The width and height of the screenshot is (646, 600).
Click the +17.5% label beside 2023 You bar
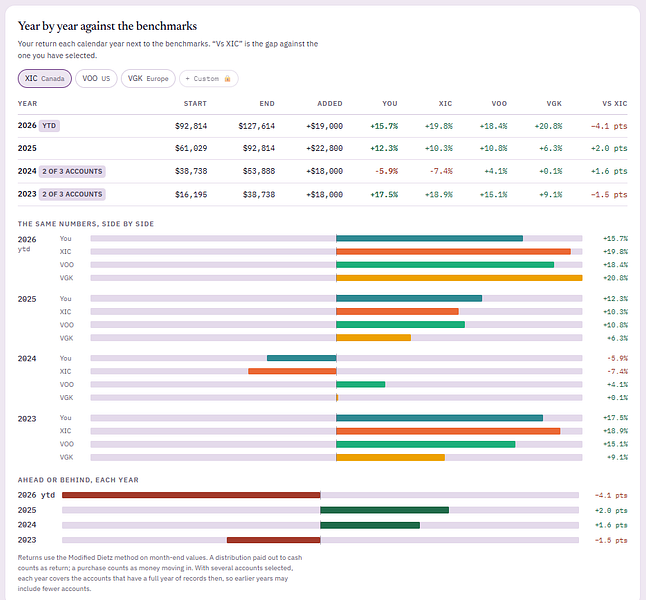click(x=616, y=418)
